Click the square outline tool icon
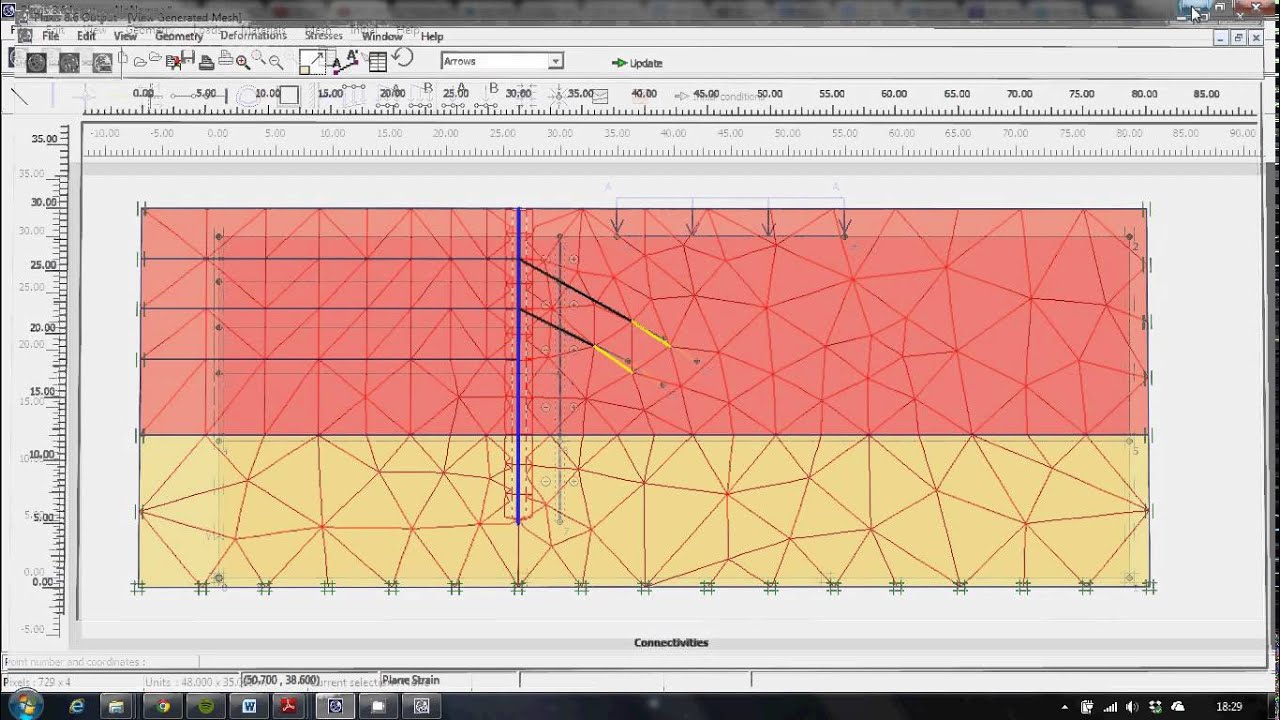Screen dimensions: 1280x720 (x=289, y=95)
